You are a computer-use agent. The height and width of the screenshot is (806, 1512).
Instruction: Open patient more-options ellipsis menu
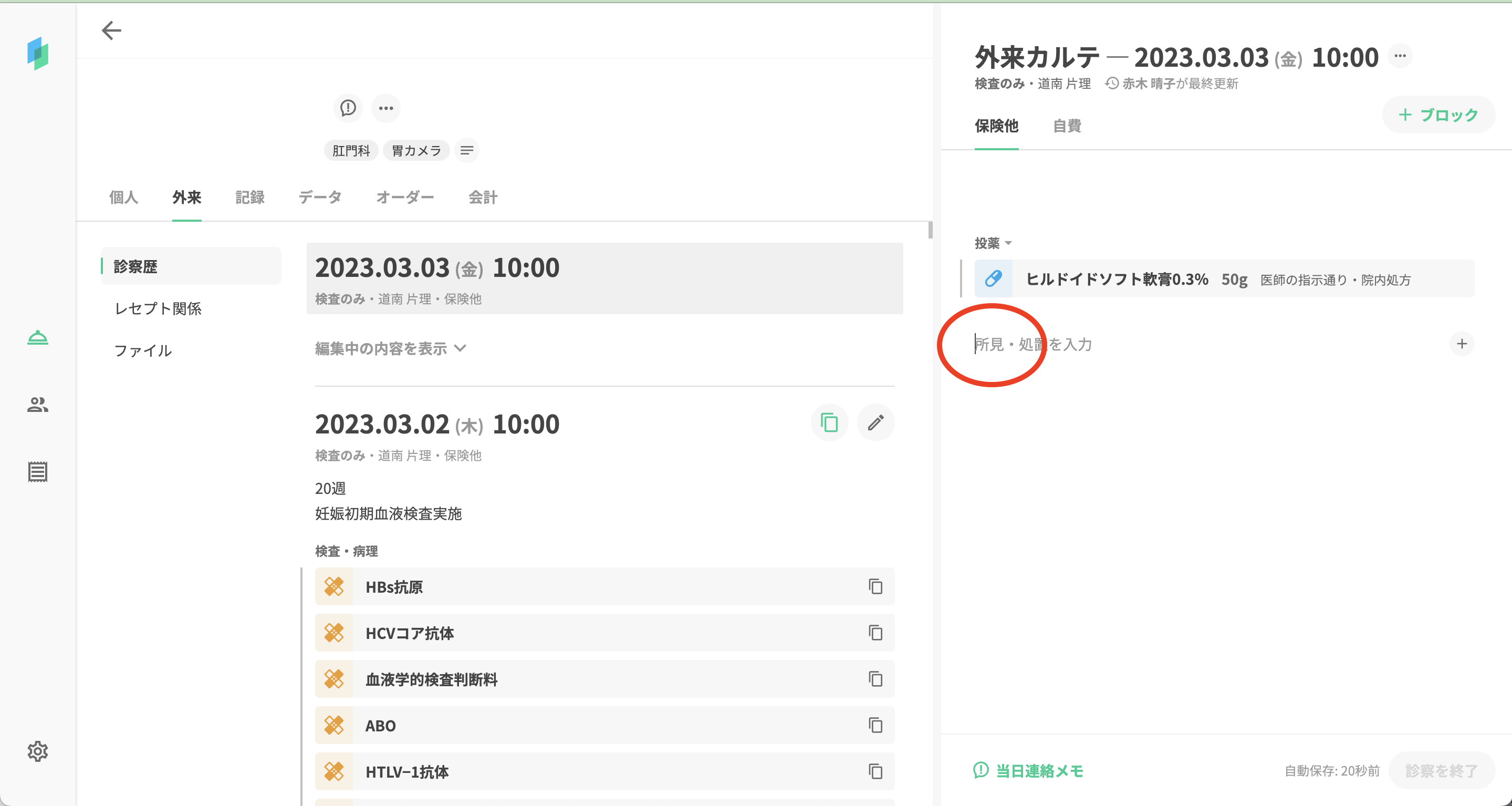coord(385,108)
